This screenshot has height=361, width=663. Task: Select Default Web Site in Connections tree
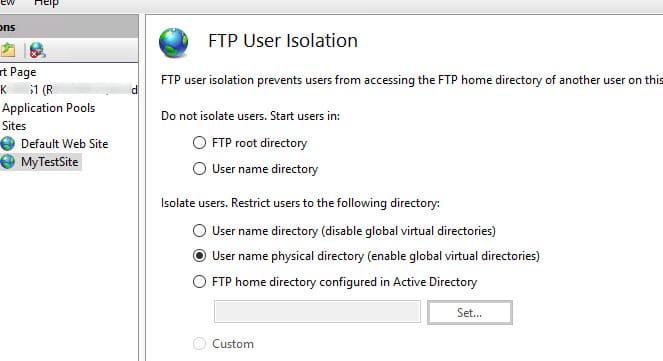[x=64, y=144]
